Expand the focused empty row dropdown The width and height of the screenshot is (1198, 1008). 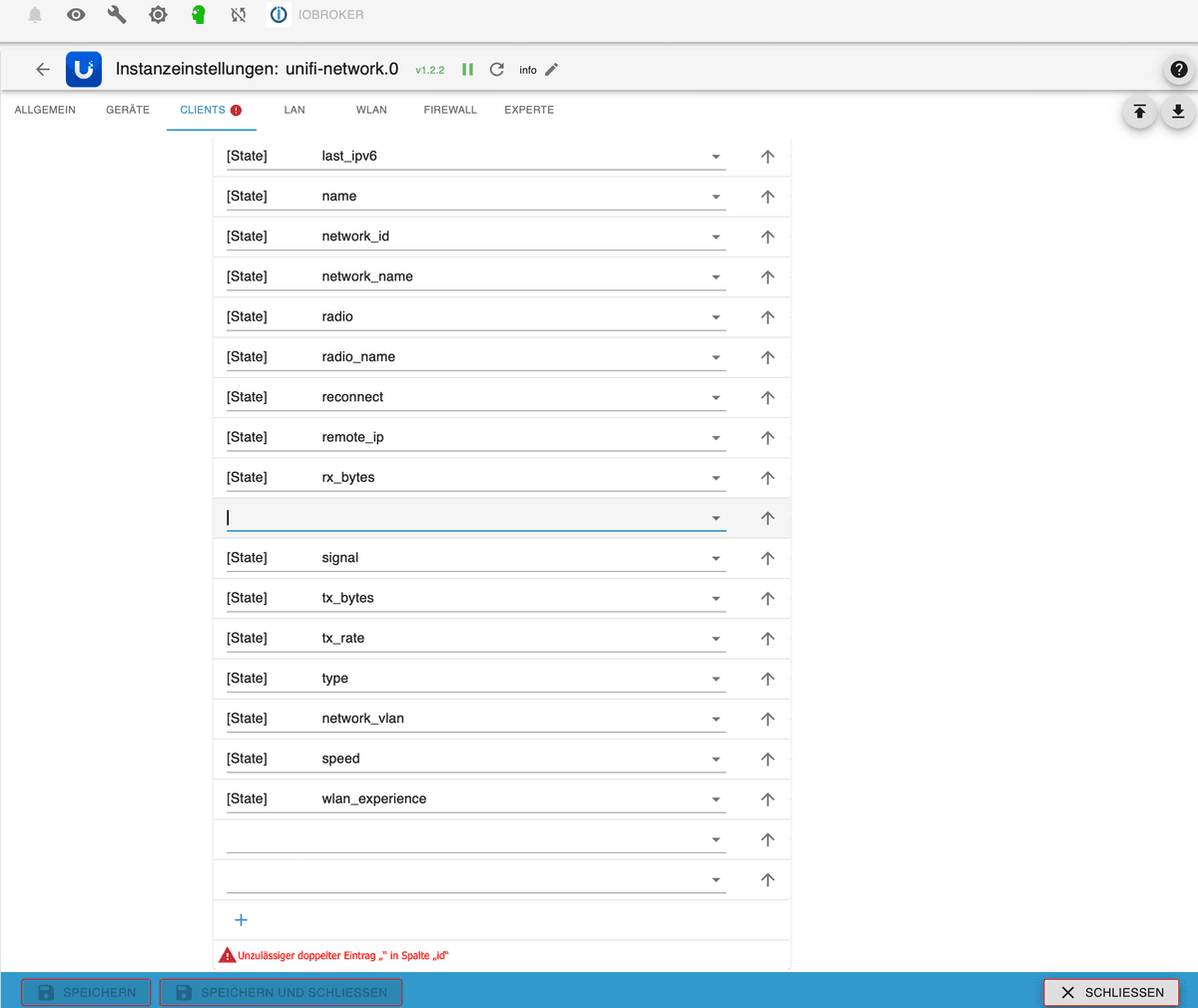click(716, 518)
